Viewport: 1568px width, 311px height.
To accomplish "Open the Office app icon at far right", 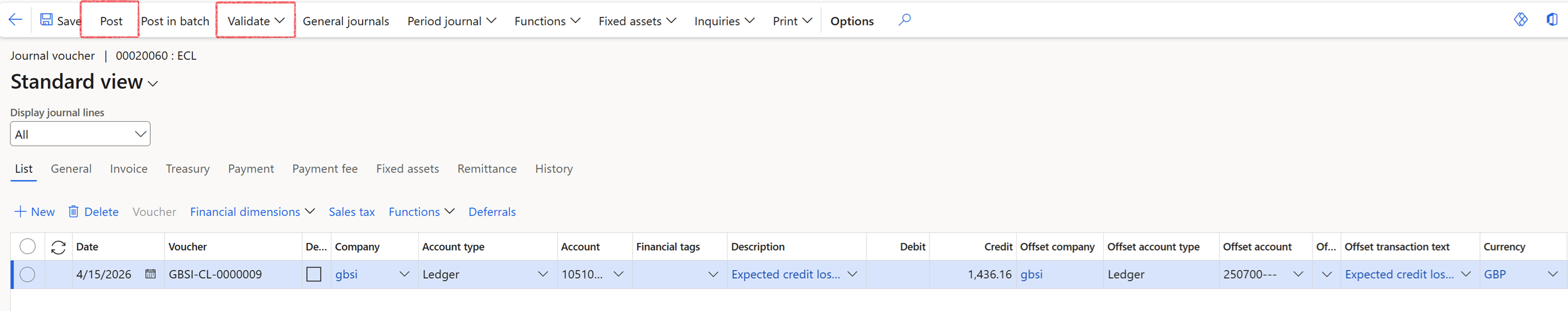I will (1551, 20).
